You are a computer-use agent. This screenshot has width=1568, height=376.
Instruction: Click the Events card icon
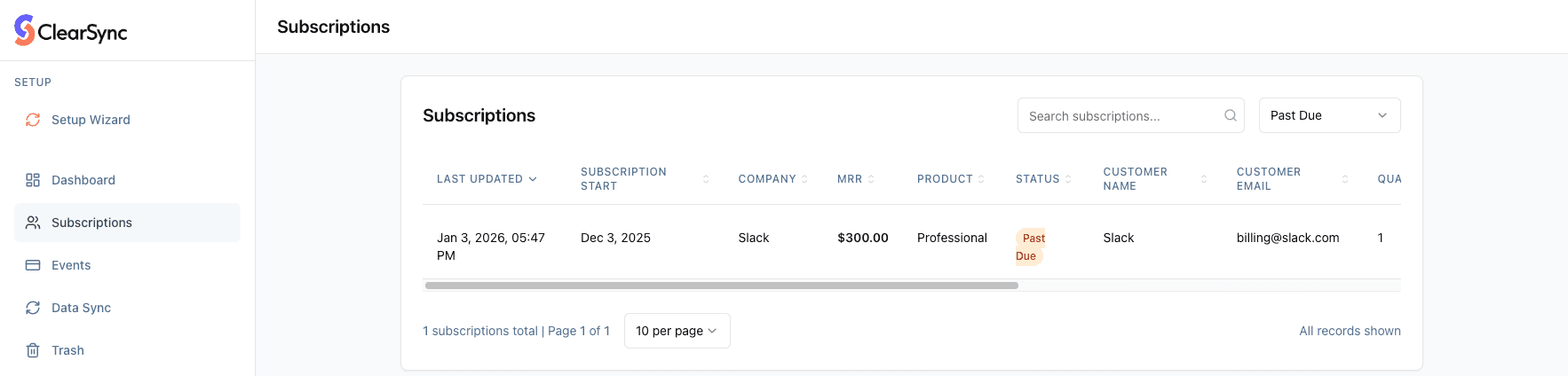click(33, 265)
